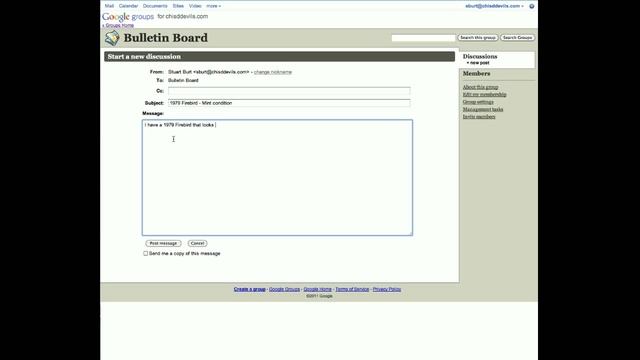Open Mail in the top navigation bar
Viewport: 640px width, 360px height.
coord(109,6)
